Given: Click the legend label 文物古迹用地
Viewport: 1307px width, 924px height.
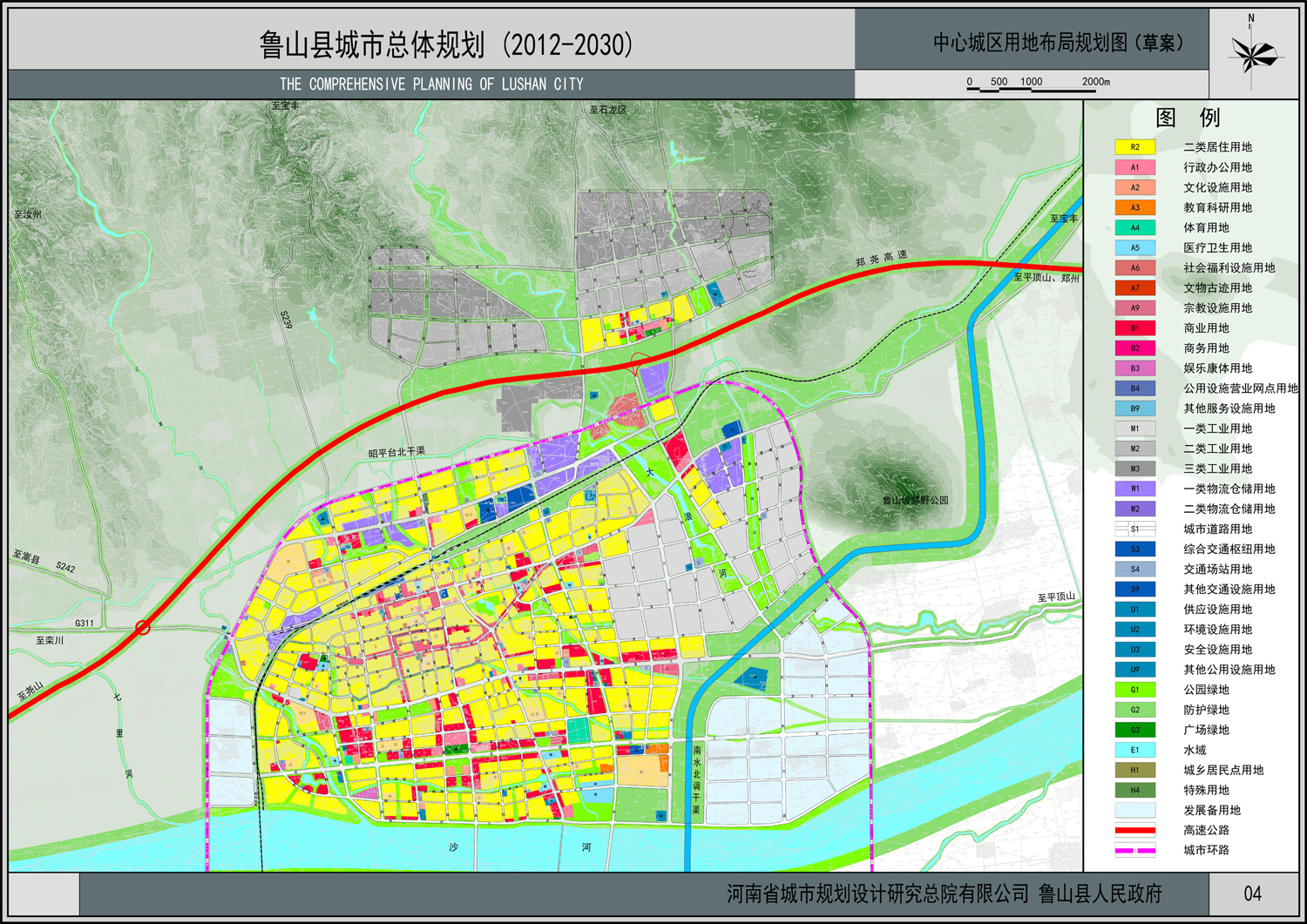Looking at the screenshot, I should click(x=1217, y=287).
